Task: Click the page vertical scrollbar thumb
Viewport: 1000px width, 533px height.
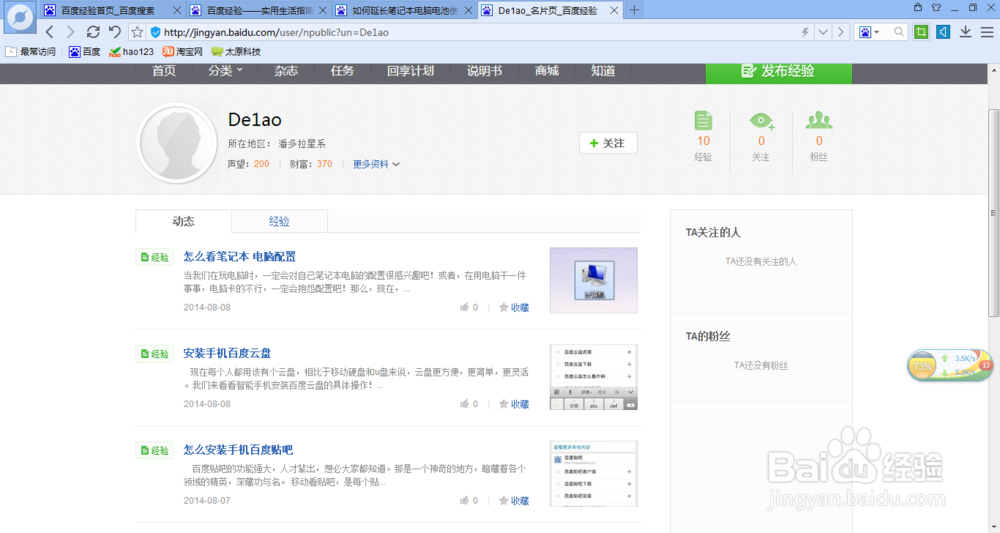Action: tap(993, 213)
